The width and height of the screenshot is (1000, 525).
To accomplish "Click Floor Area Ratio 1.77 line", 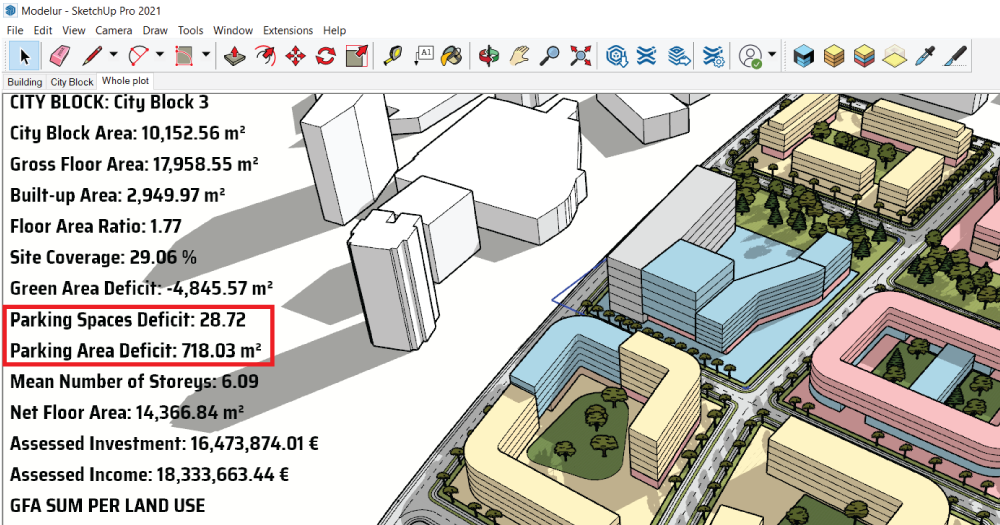I will 96,226.
